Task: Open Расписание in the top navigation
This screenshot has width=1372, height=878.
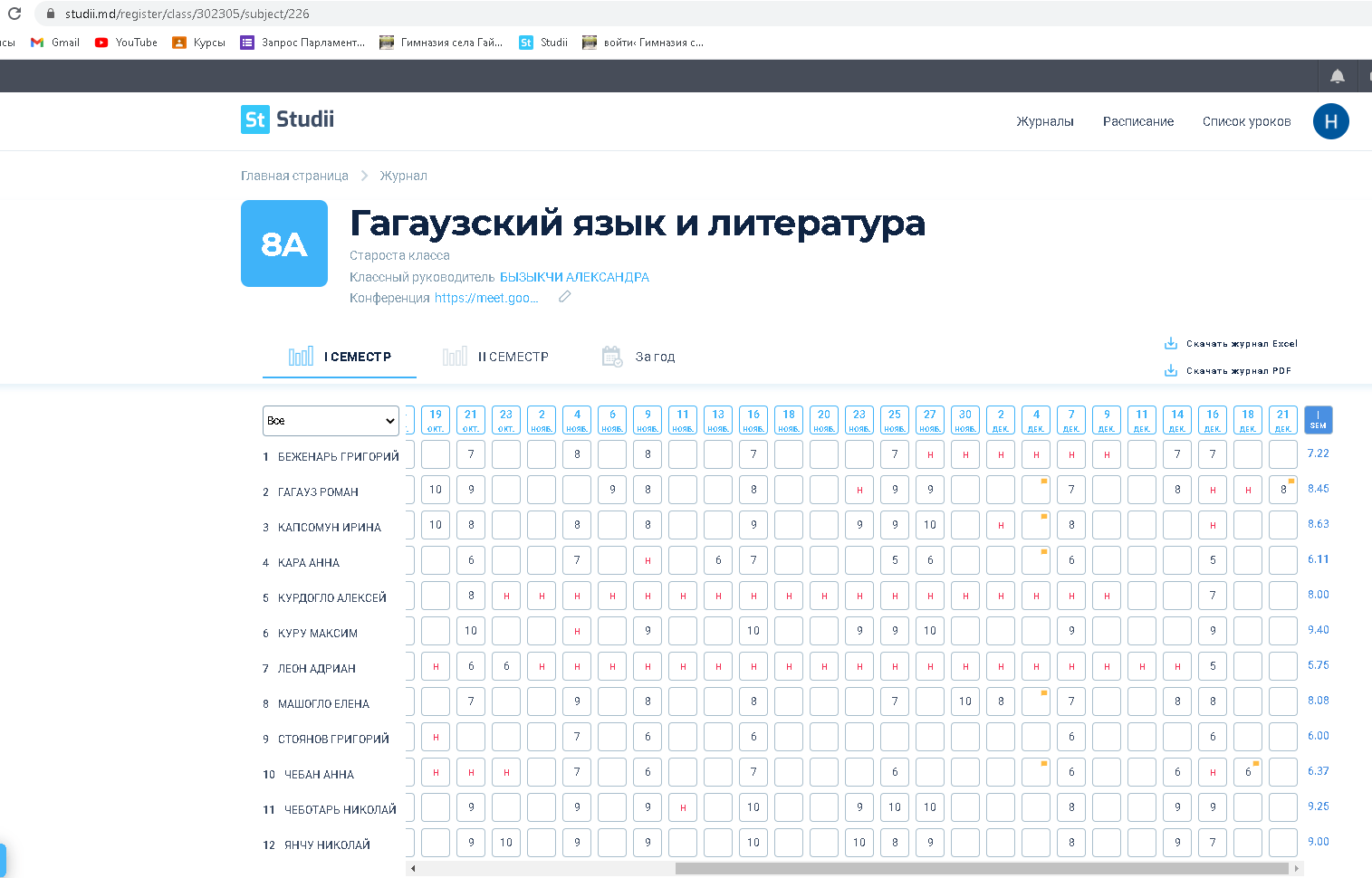Action: (1137, 121)
